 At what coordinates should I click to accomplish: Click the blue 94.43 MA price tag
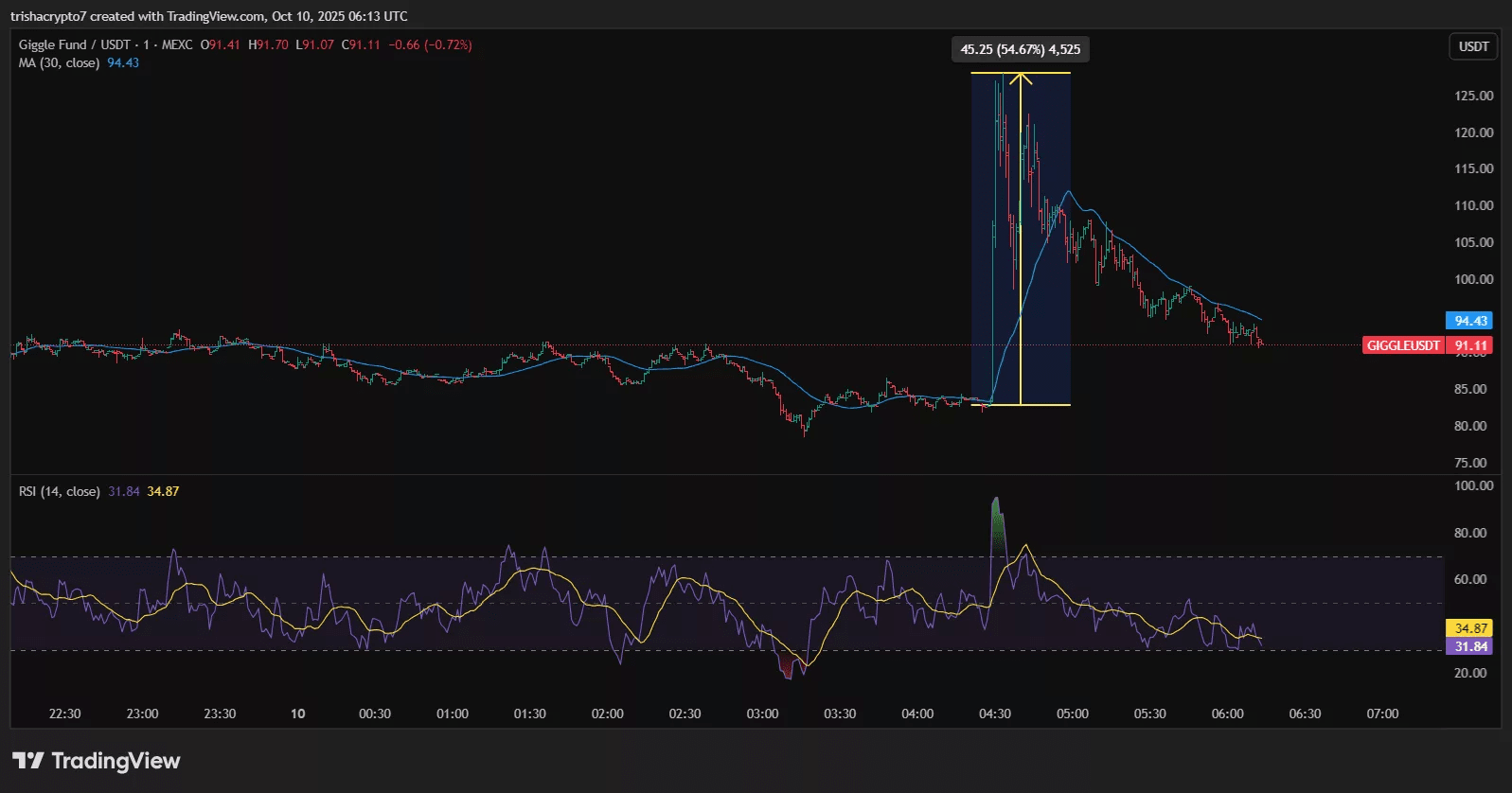pyautogui.click(x=1468, y=321)
